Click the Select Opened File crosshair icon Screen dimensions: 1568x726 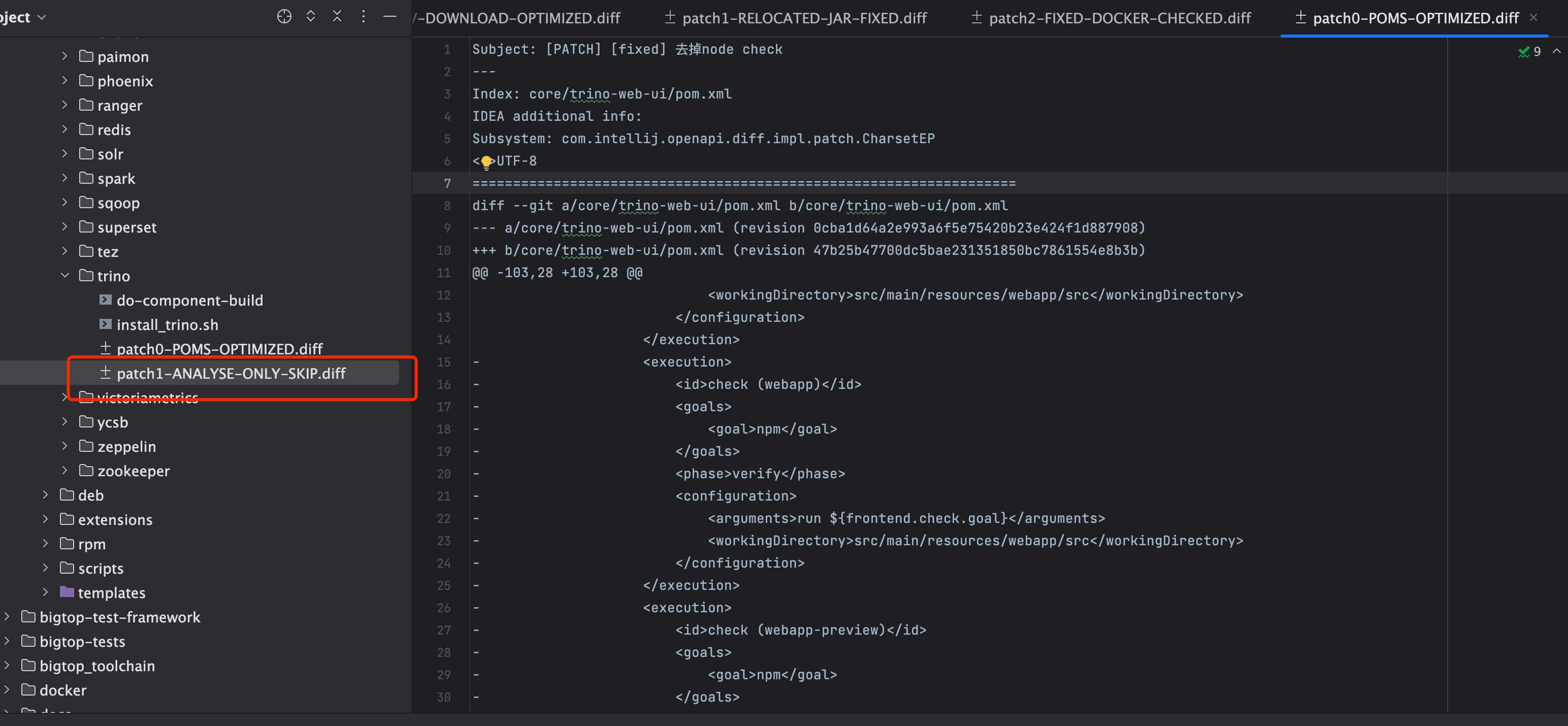(284, 16)
